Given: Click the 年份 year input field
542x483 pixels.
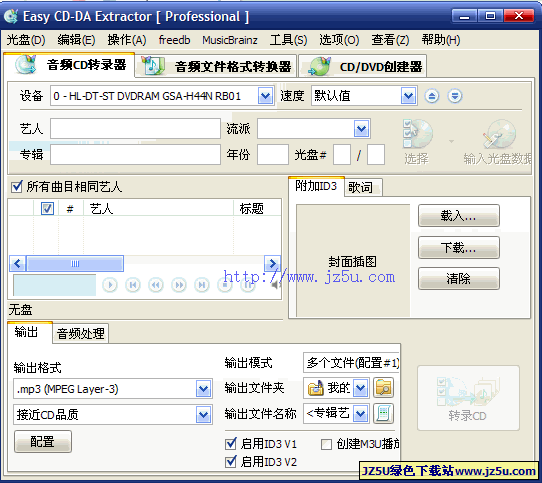Looking at the screenshot, I should pyautogui.click(x=273, y=154).
